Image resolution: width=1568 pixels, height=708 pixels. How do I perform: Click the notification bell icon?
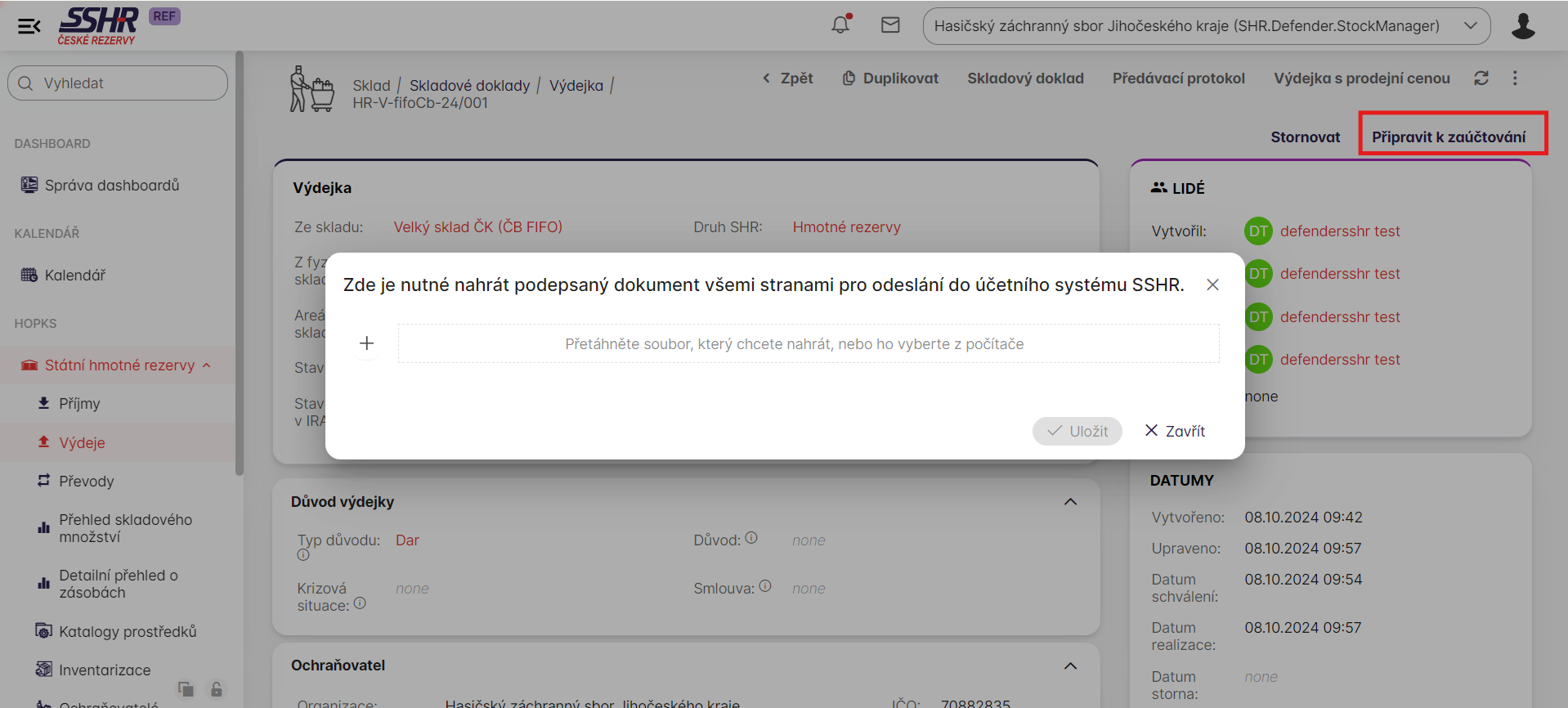pos(840,25)
